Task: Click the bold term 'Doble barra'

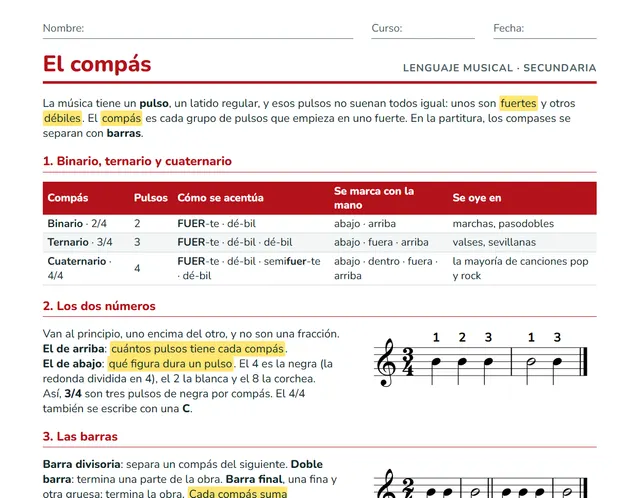Action: tap(183, 472)
